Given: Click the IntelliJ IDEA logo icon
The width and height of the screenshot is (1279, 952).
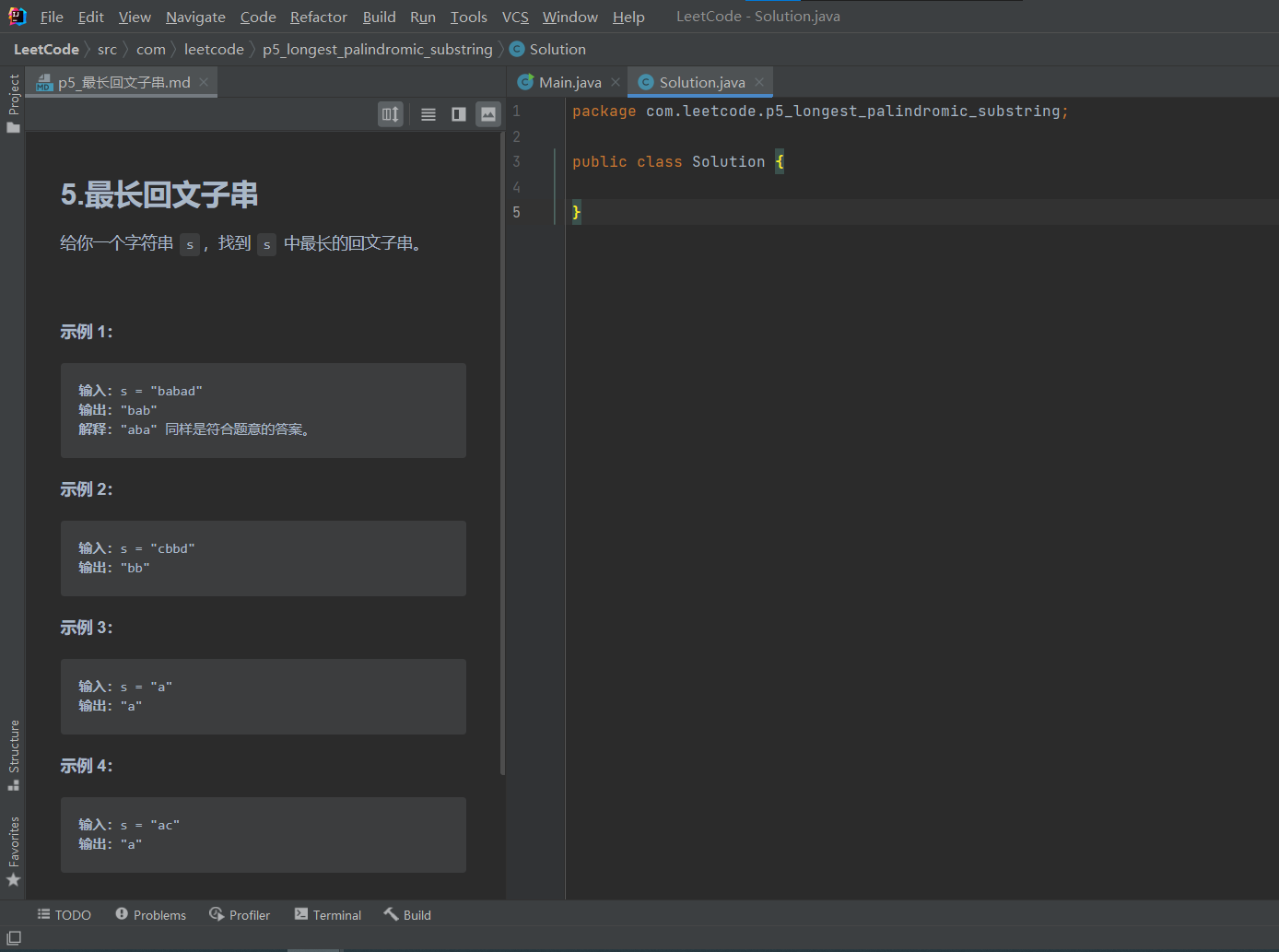Looking at the screenshot, I should [17, 17].
